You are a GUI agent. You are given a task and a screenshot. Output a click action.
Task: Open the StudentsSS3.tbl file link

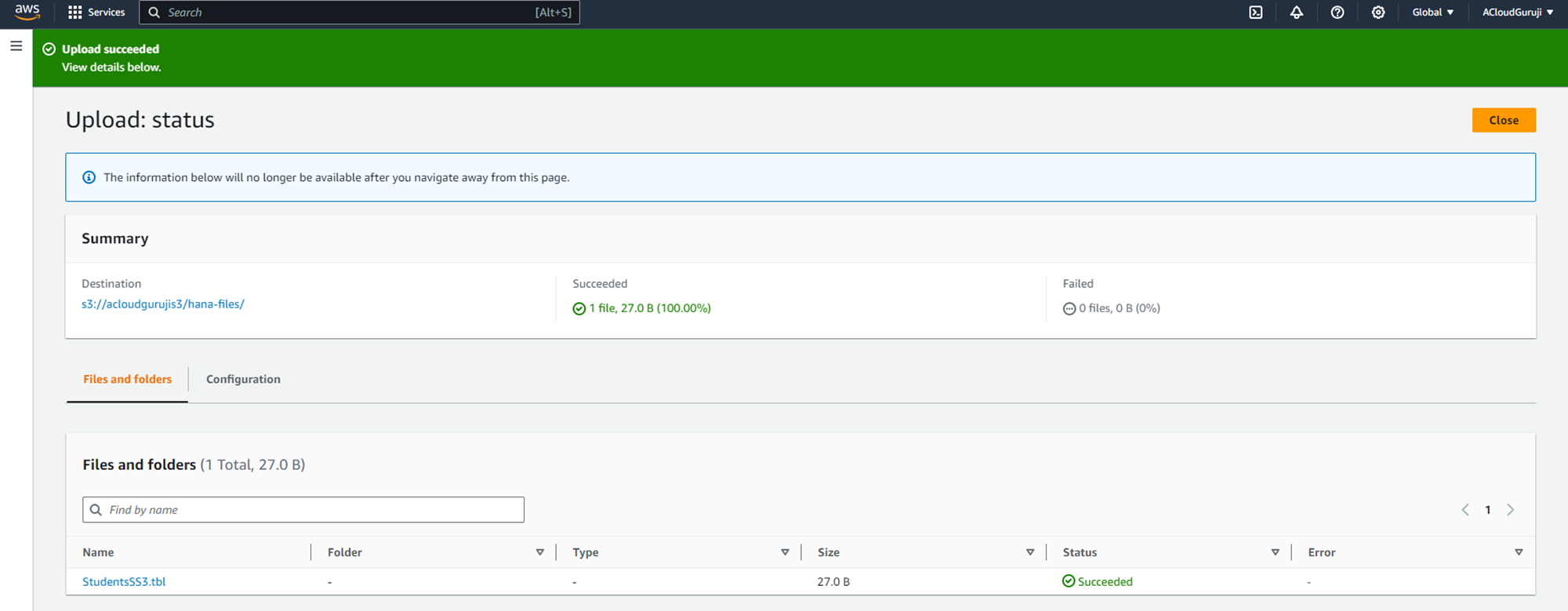124,581
